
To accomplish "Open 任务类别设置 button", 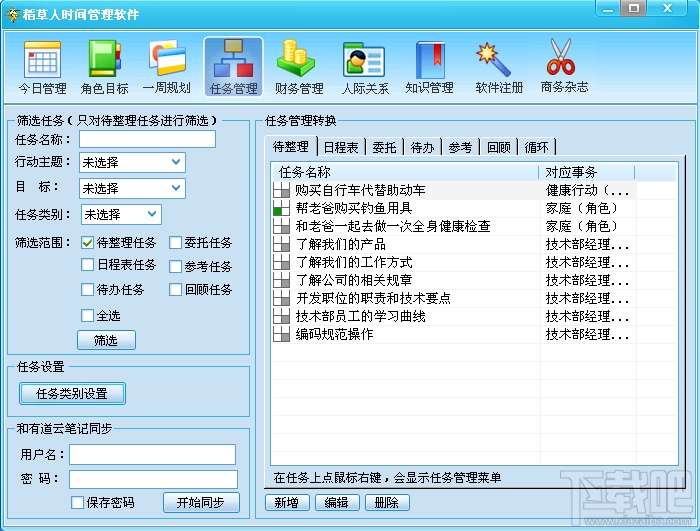I will [72, 393].
